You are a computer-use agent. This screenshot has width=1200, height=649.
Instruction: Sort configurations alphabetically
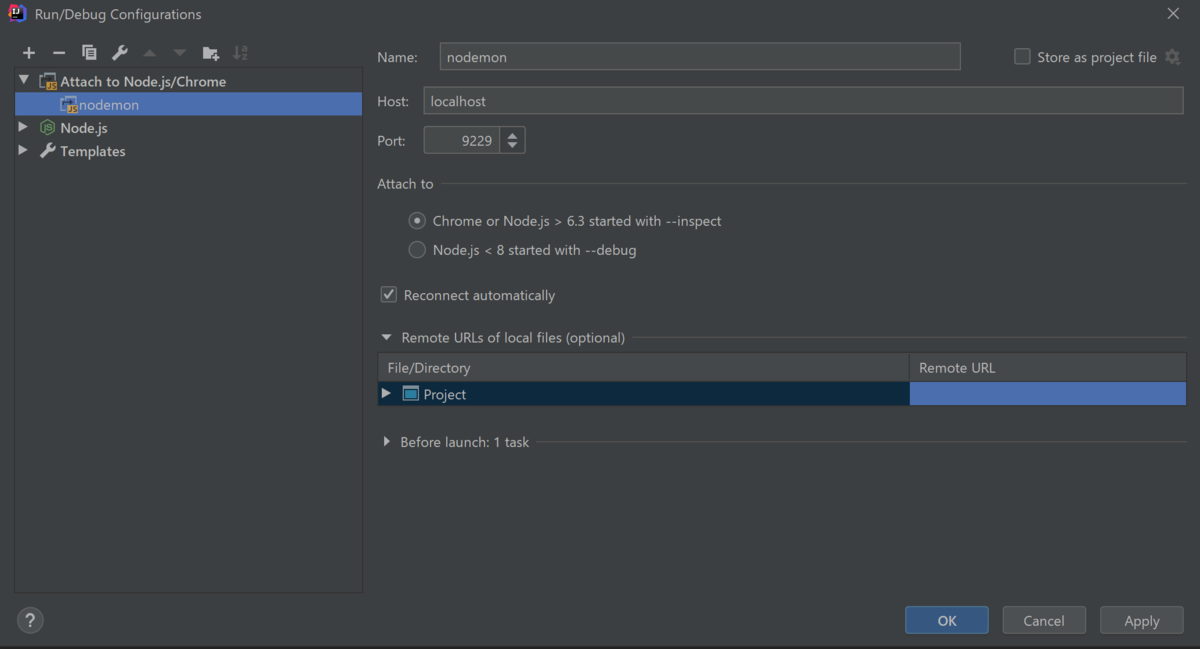(x=240, y=53)
